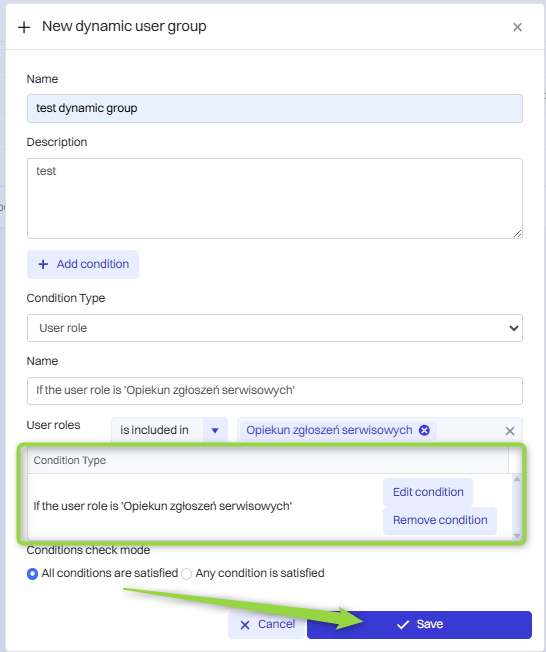The image size is (546, 652).
Task: Select 'All conditions are satisfied' option
Action: click(x=32, y=573)
